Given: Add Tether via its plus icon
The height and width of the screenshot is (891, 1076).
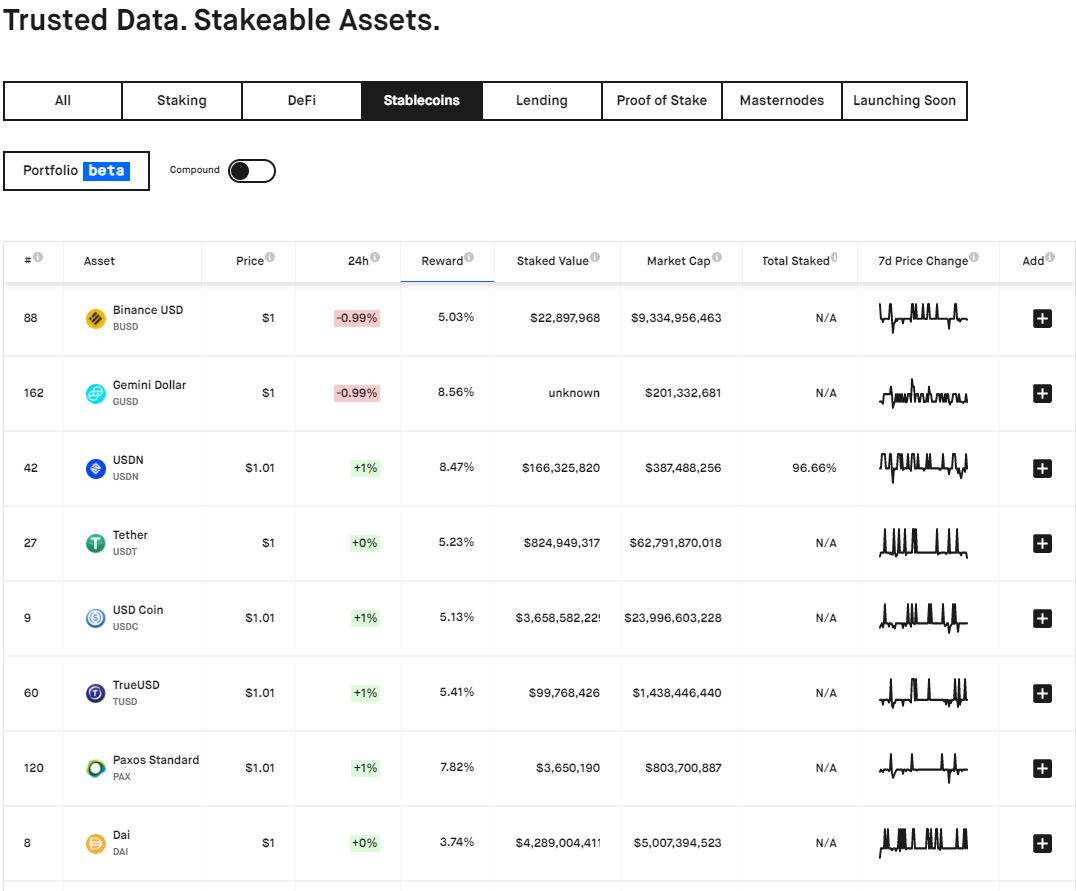Looking at the screenshot, I should click(x=1042, y=544).
